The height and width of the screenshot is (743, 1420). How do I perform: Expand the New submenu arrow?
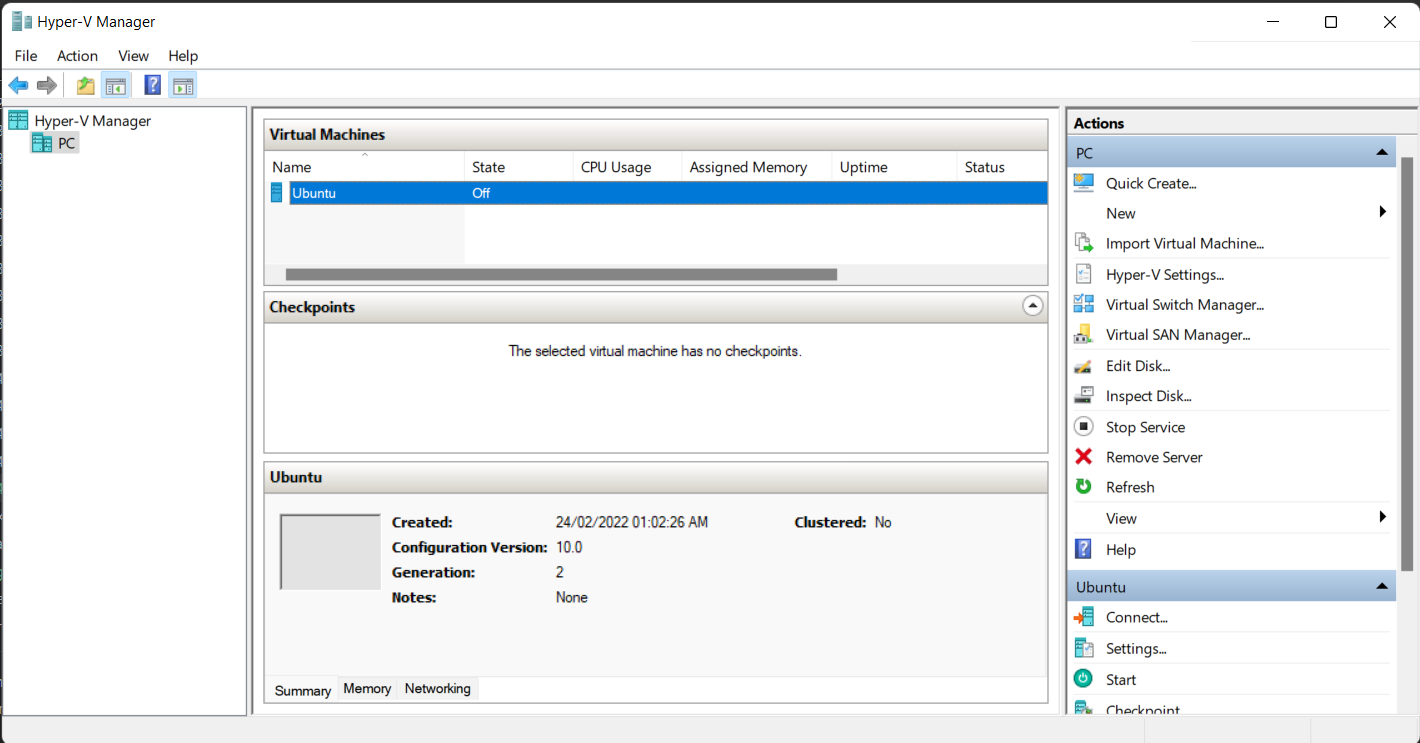click(1383, 212)
